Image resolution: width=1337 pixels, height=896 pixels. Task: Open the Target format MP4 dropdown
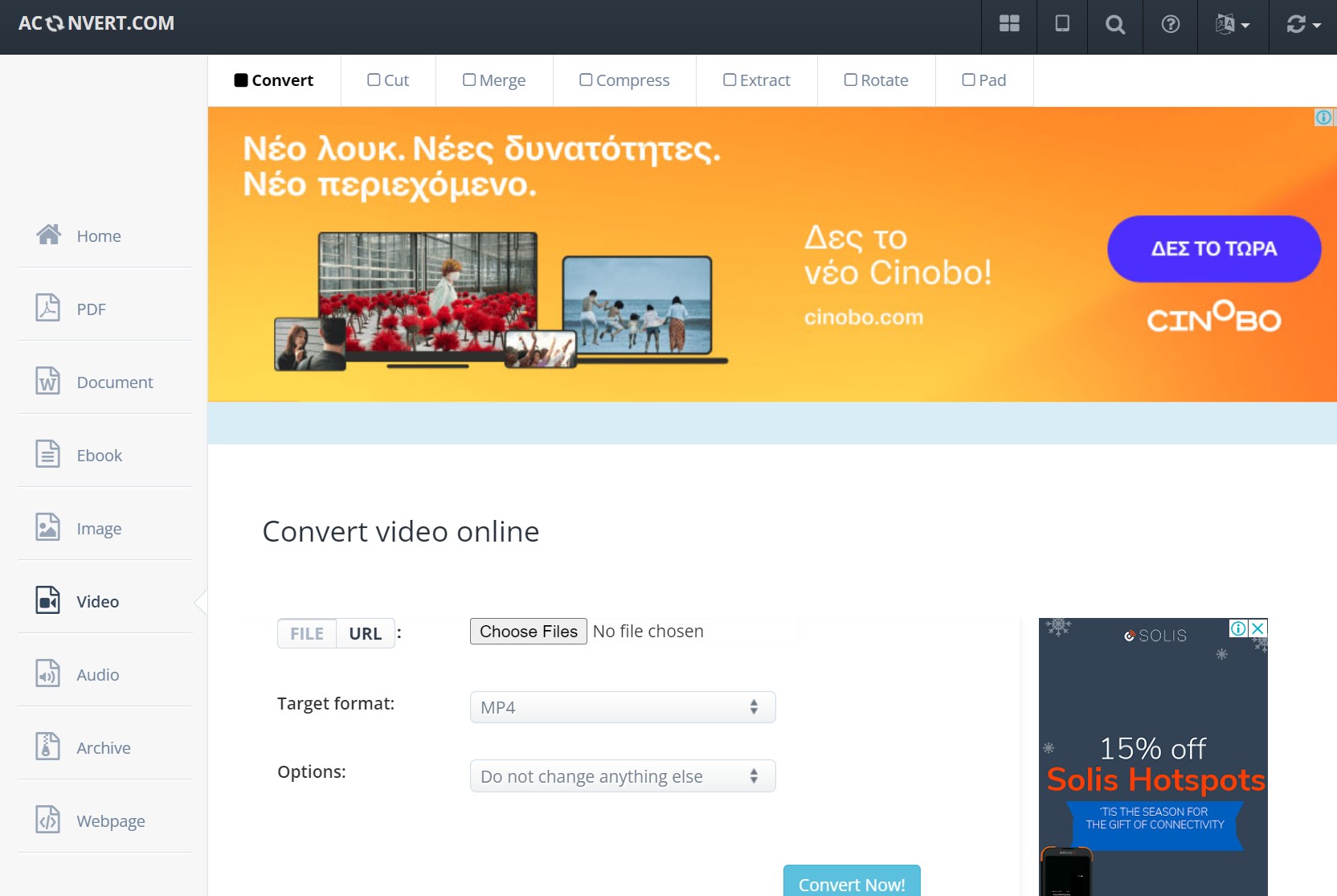622,707
